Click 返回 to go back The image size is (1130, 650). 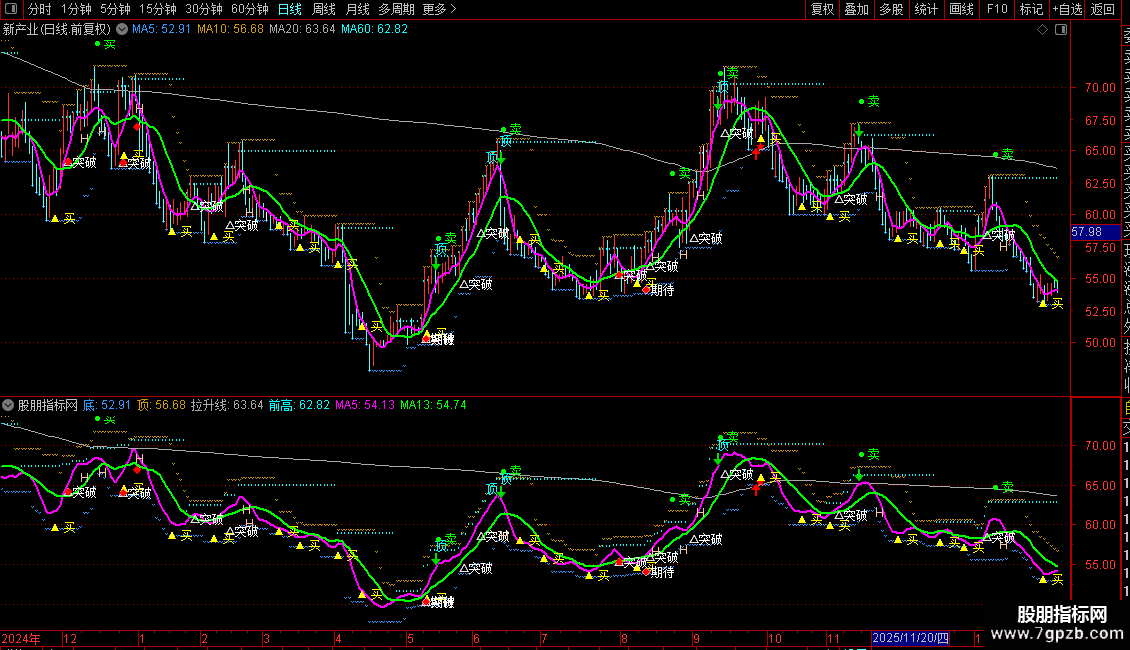pyautogui.click(x=1103, y=9)
